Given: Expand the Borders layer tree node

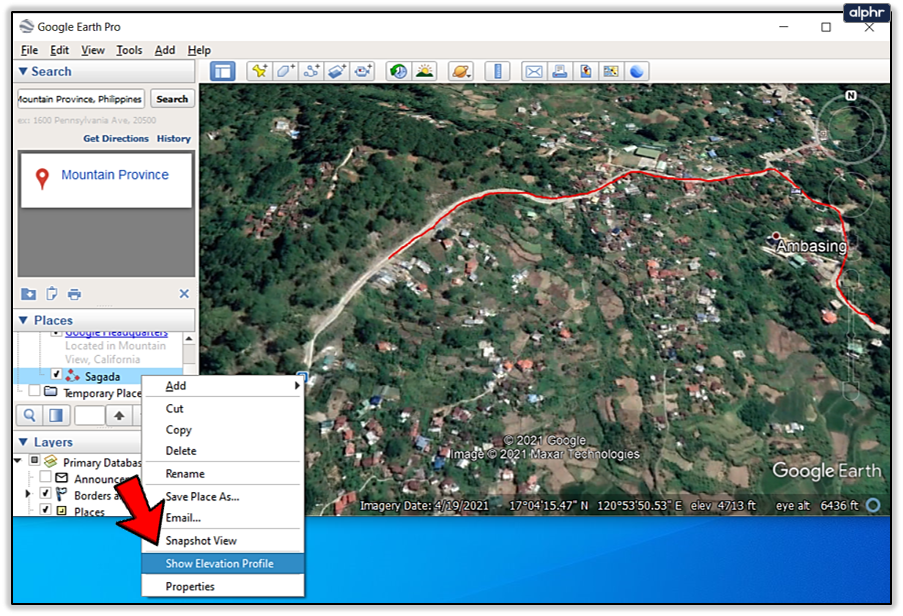Looking at the screenshot, I should 27,494.
